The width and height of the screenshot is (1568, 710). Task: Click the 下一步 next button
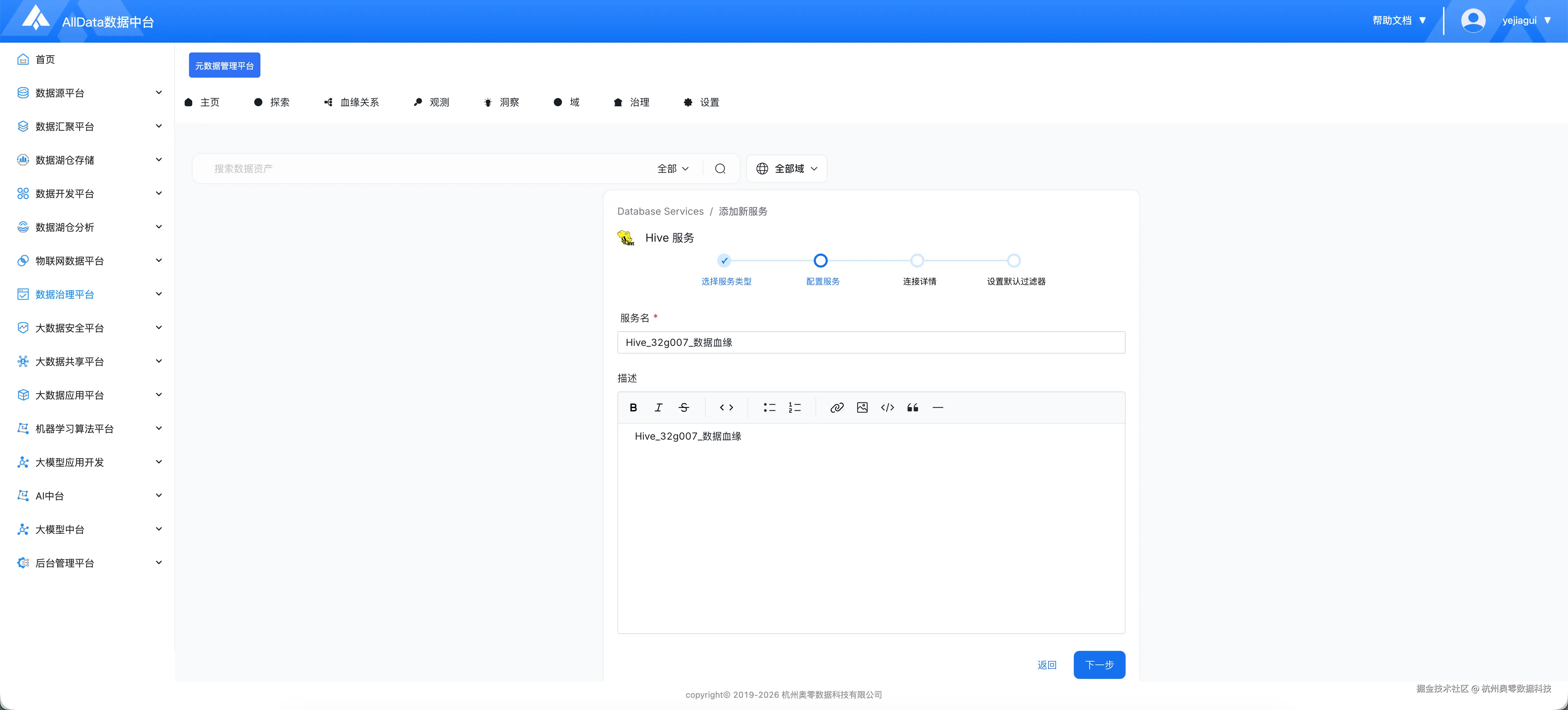click(1099, 665)
